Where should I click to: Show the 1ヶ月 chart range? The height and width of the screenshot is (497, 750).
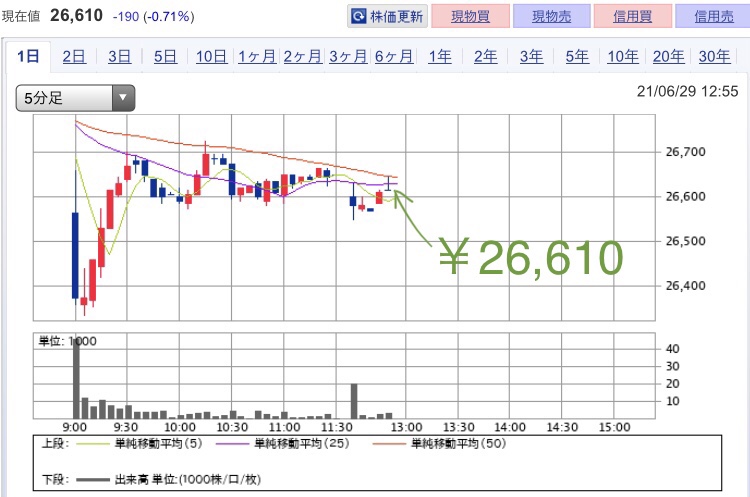[x=257, y=56]
